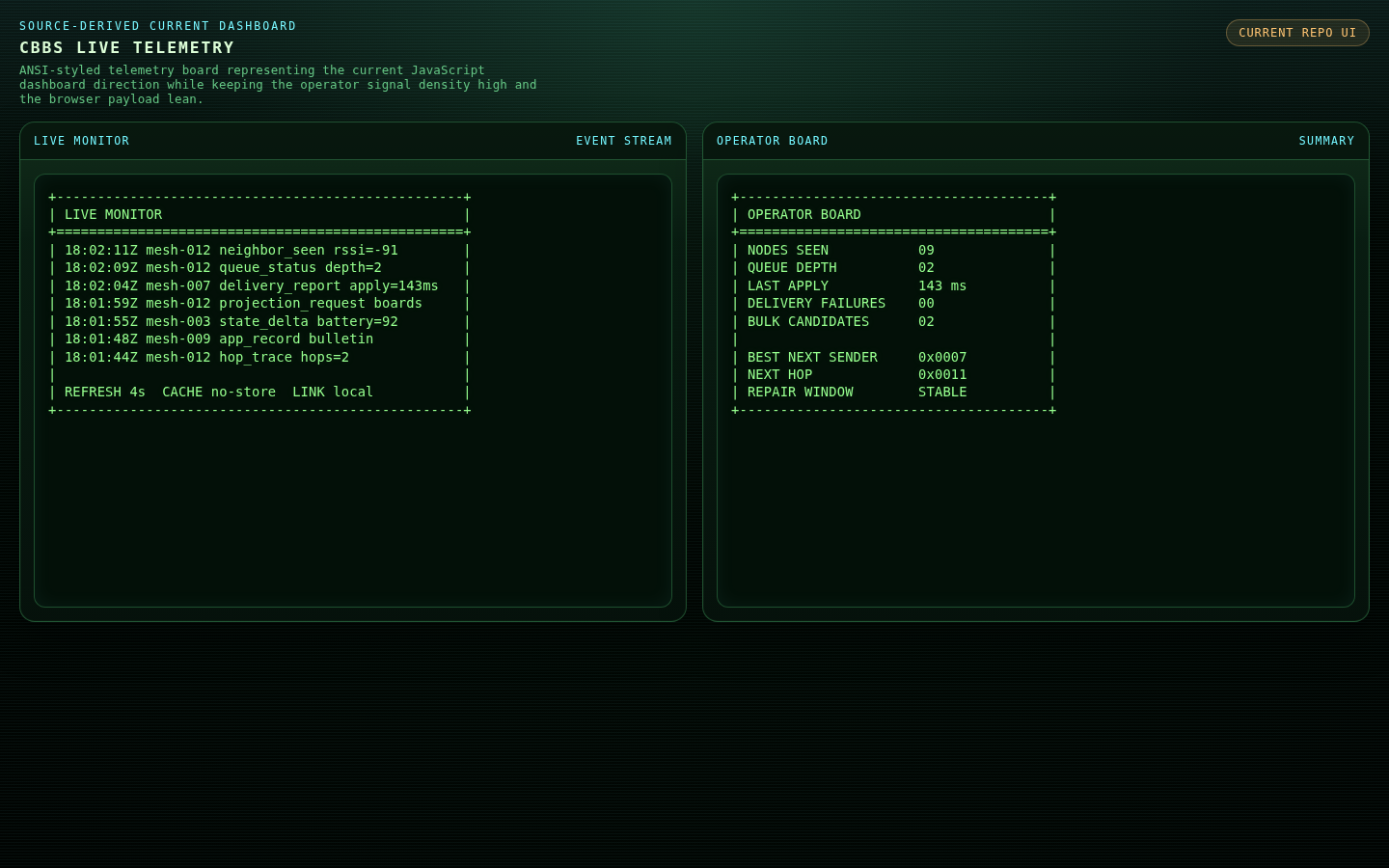The height and width of the screenshot is (868, 1389).
Task: Click the SOURCE-DERIVED CURRENT DASHBOARD label
Action: (158, 26)
